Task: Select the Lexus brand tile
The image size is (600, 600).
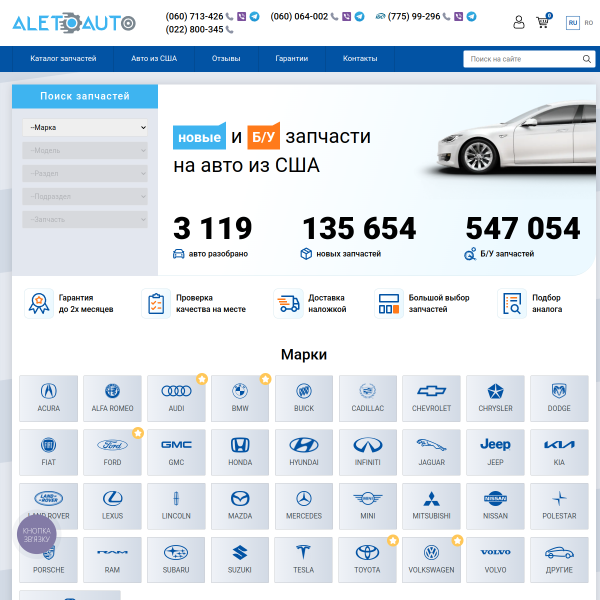Action: pyautogui.click(x=112, y=506)
